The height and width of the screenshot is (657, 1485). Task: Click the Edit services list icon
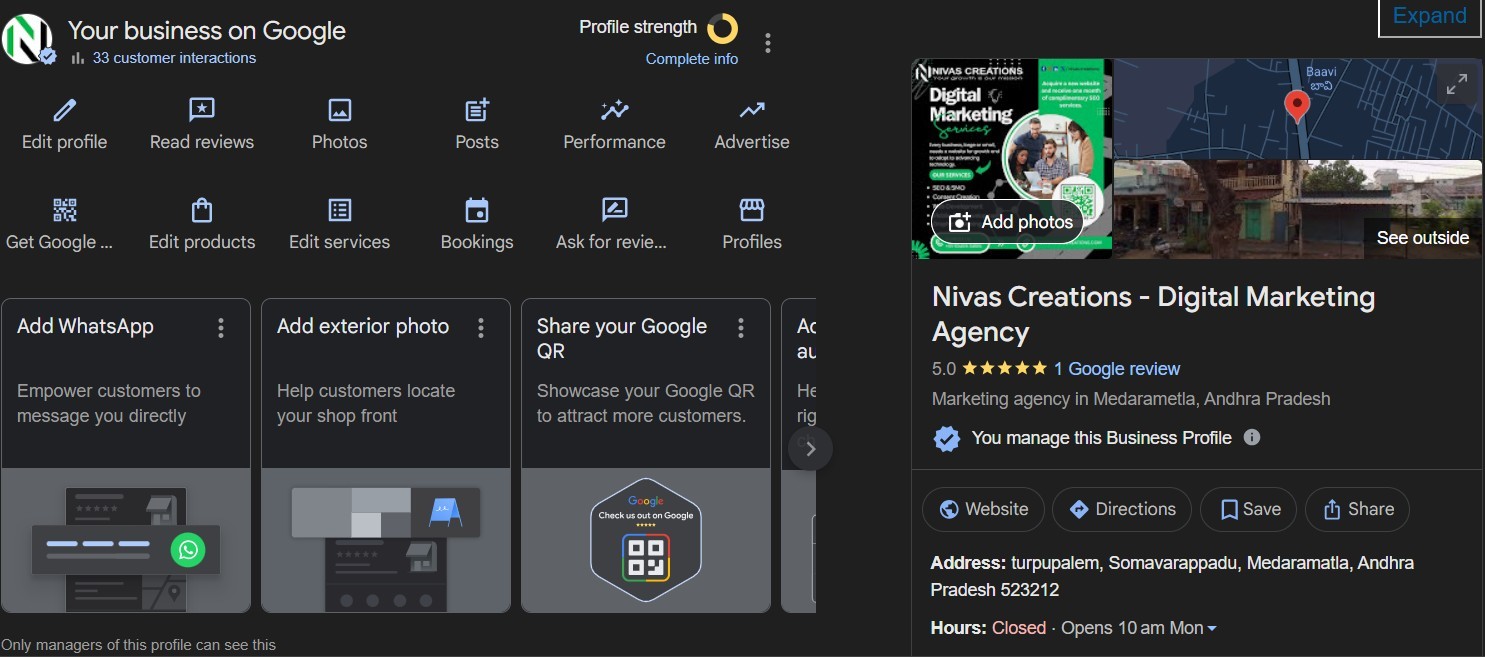pos(339,210)
